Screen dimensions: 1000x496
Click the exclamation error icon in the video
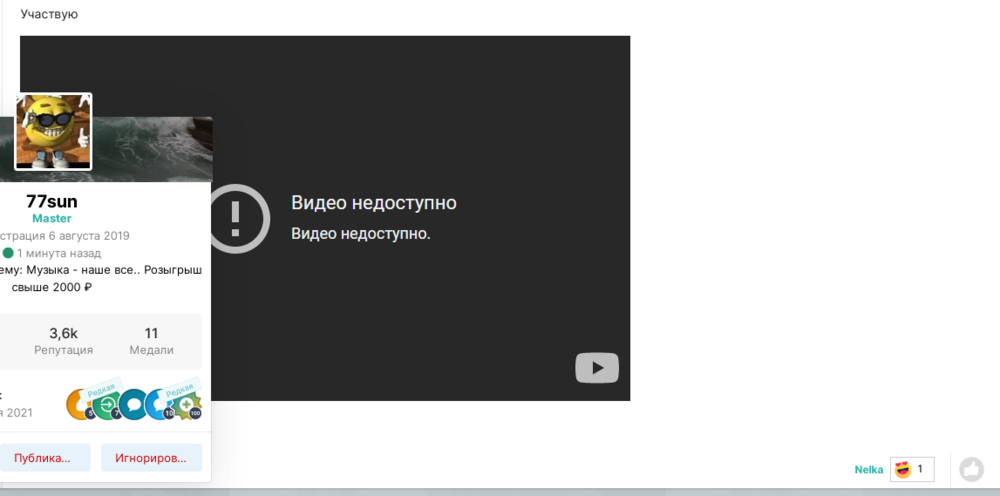click(x=235, y=219)
